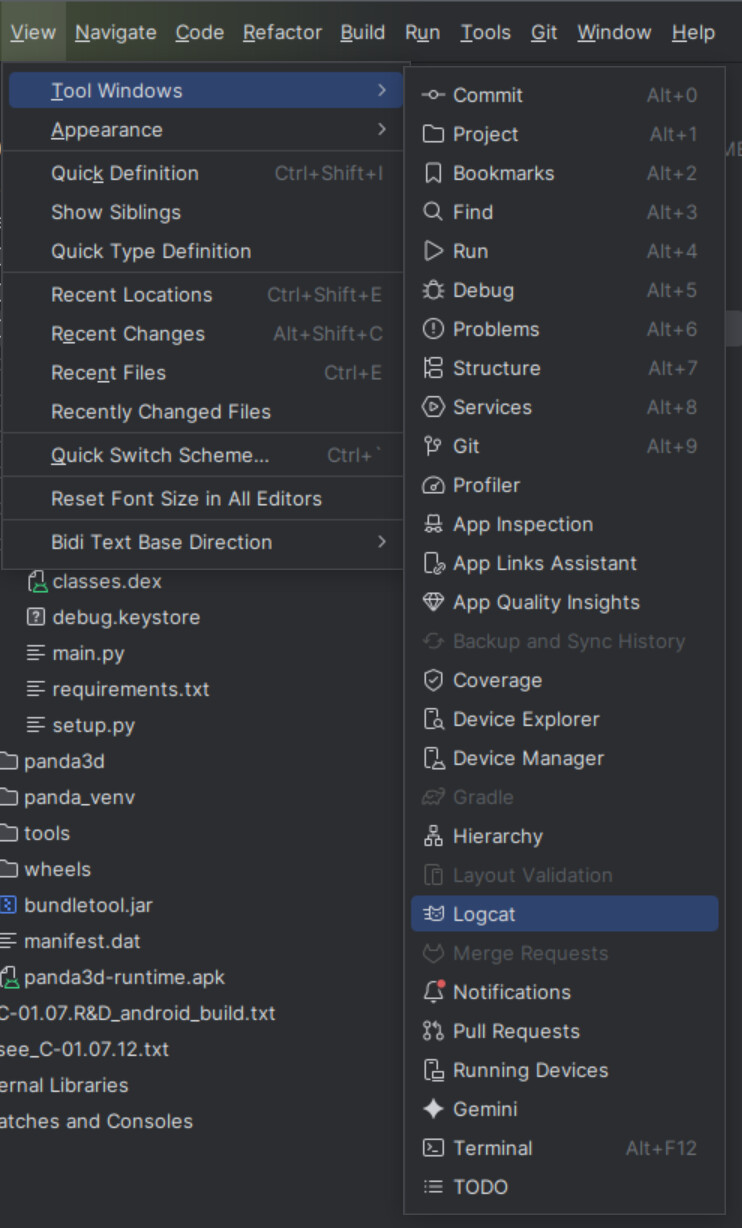Click the Bookmarks icon

[433, 173]
